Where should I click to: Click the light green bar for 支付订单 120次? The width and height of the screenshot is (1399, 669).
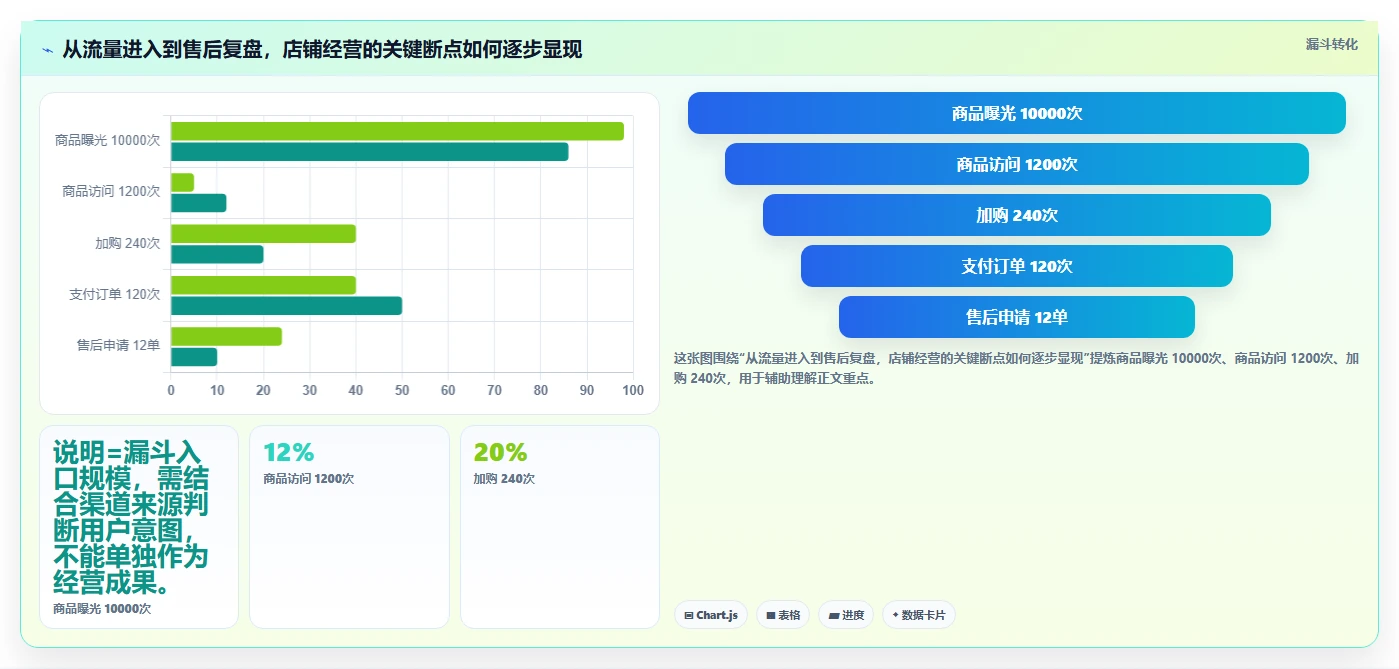point(263,285)
